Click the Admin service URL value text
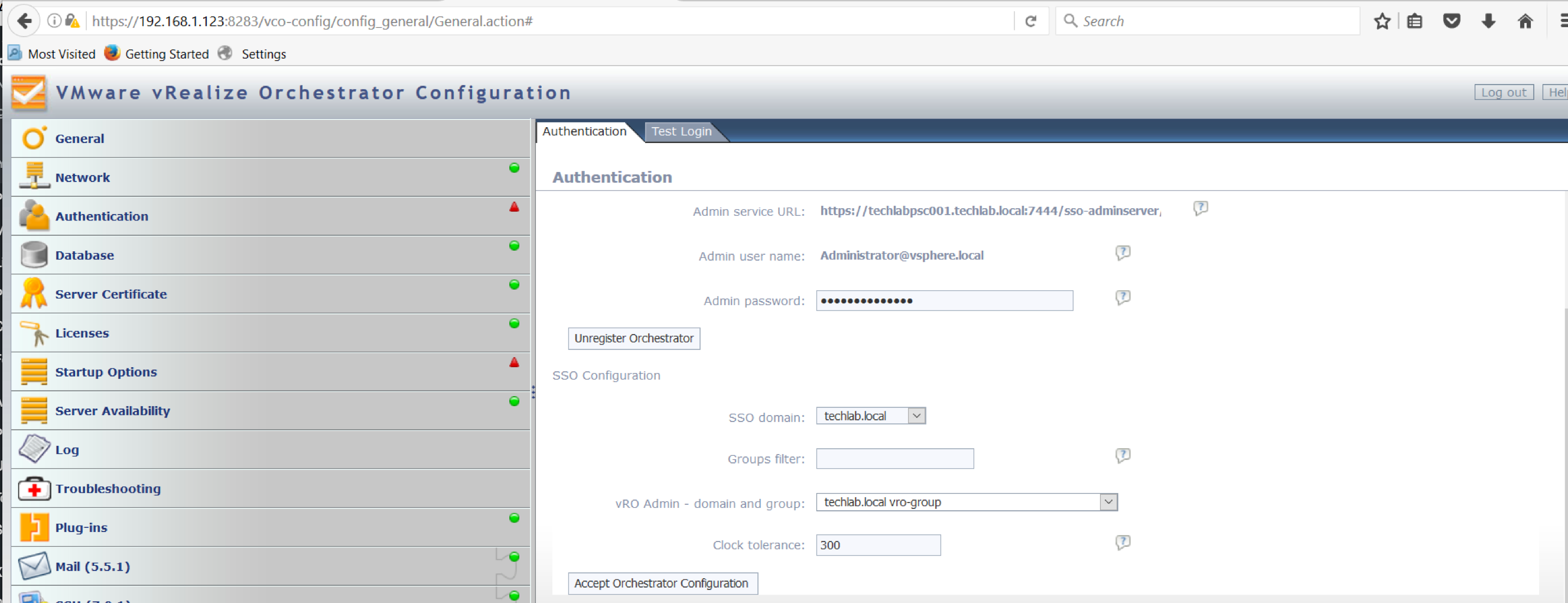1568x603 pixels. point(990,210)
